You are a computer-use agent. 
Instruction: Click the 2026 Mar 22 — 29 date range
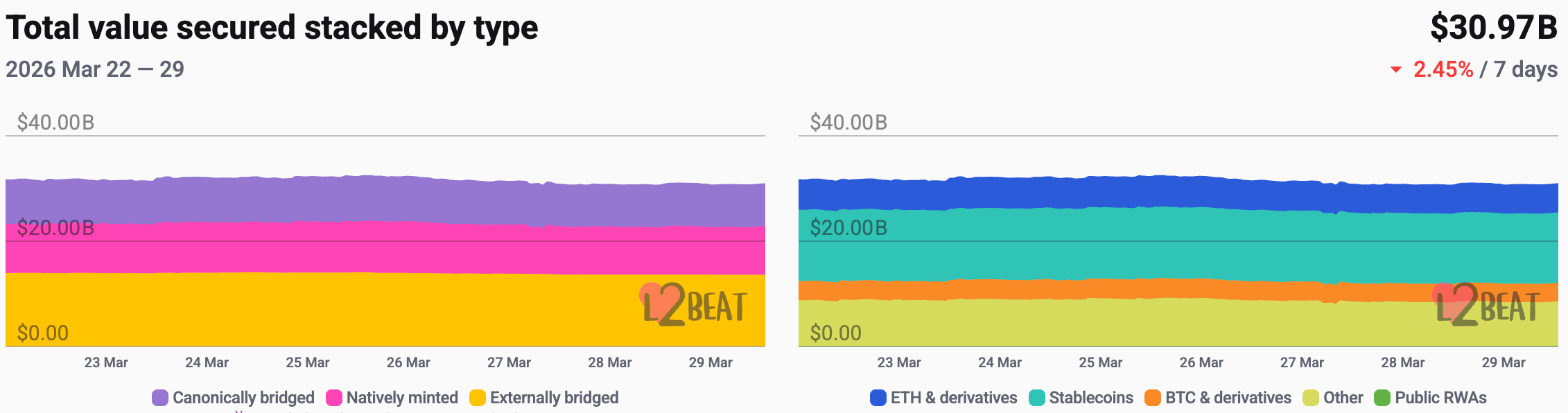95,69
